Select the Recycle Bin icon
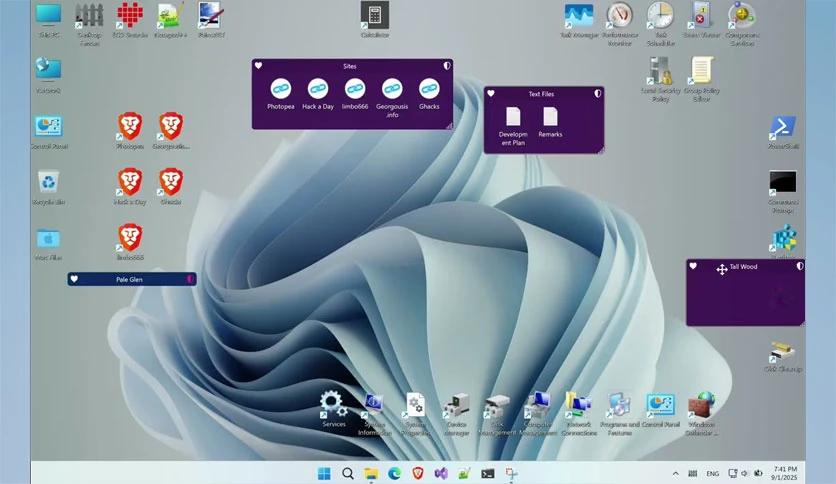836x484 pixels. point(49,188)
